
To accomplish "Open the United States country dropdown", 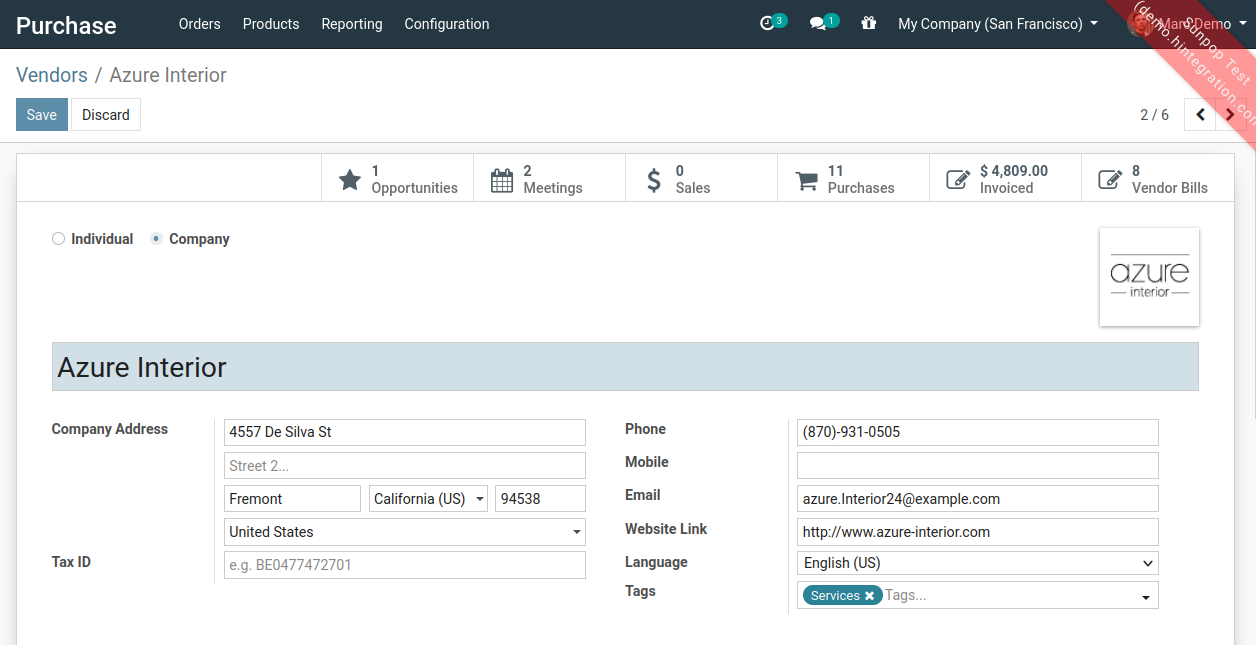I will pos(405,532).
